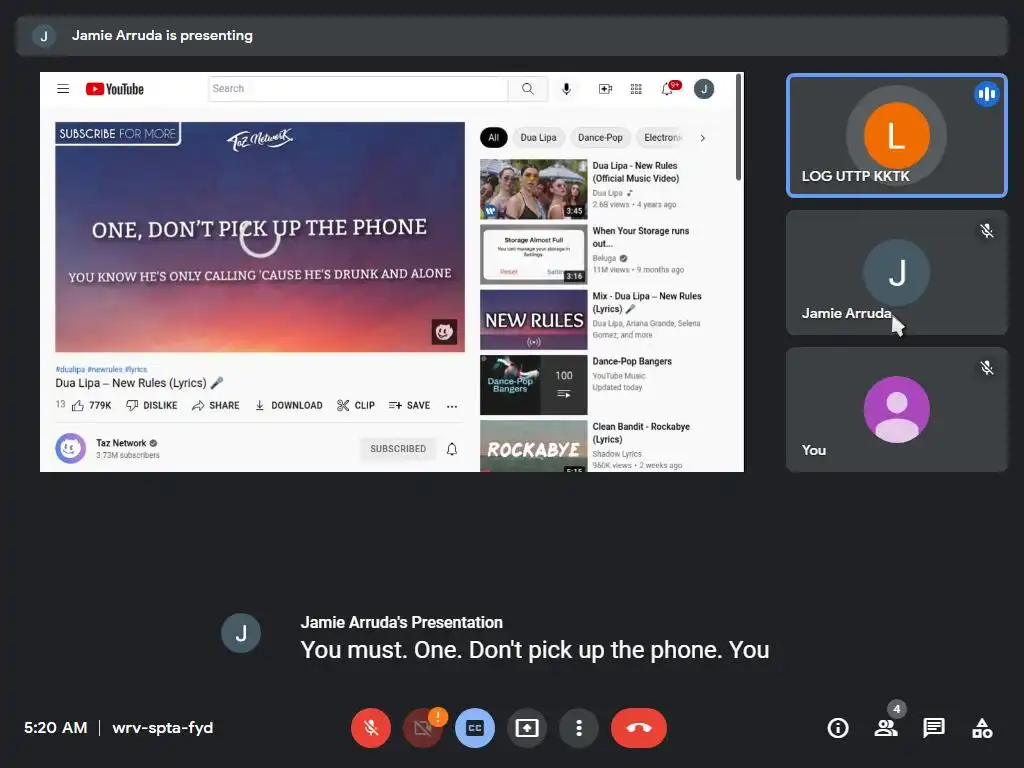Click the voice search microphone icon

(x=566, y=89)
